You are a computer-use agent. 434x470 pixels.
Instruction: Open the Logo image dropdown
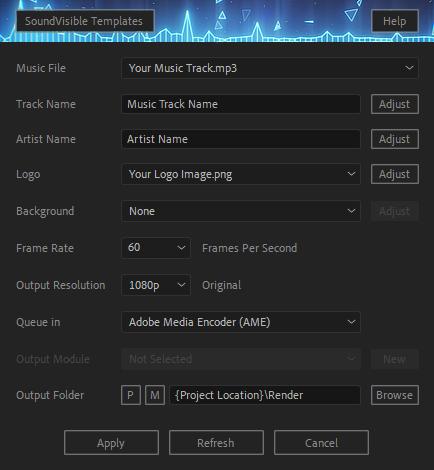(x=241, y=174)
